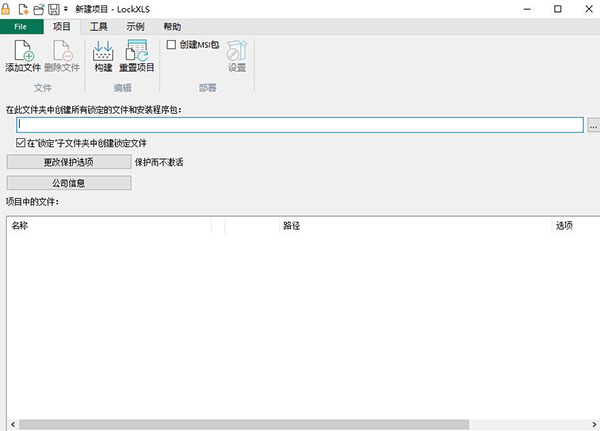Close the LockXLS window
Image resolution: width=600 pixels, height=431 pixels.
(x=589, y=9)
